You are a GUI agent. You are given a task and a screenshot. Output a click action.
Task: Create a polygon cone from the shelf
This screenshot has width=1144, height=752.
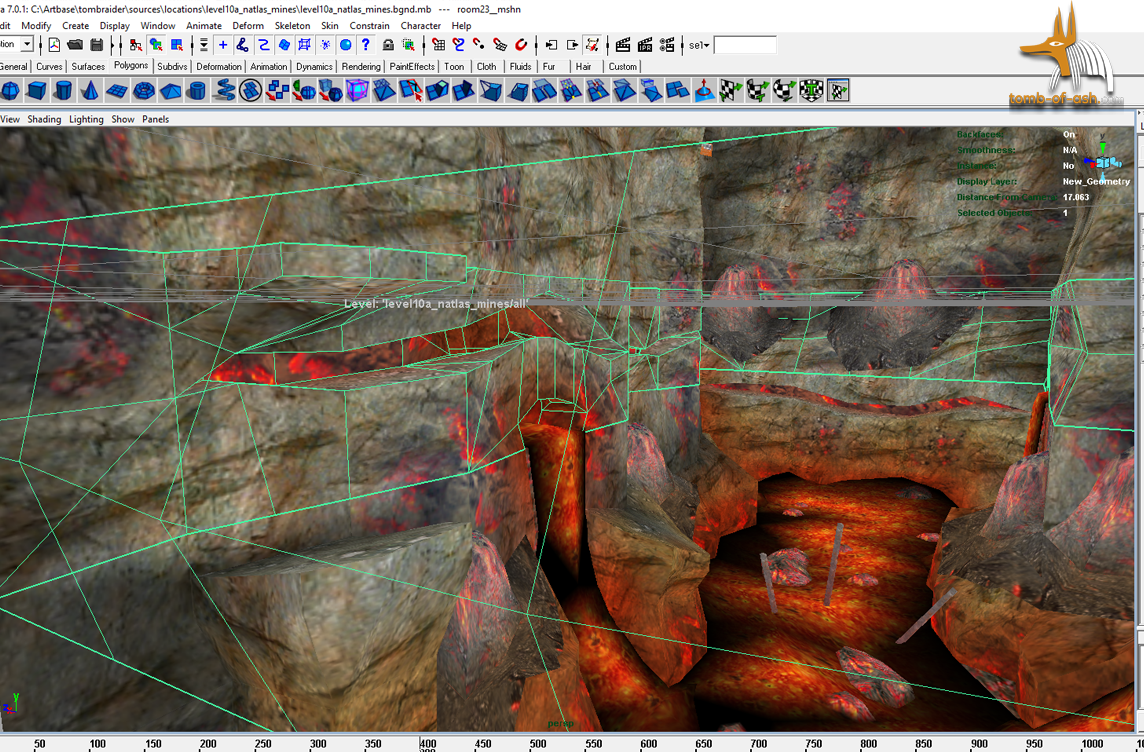point(90,90)
